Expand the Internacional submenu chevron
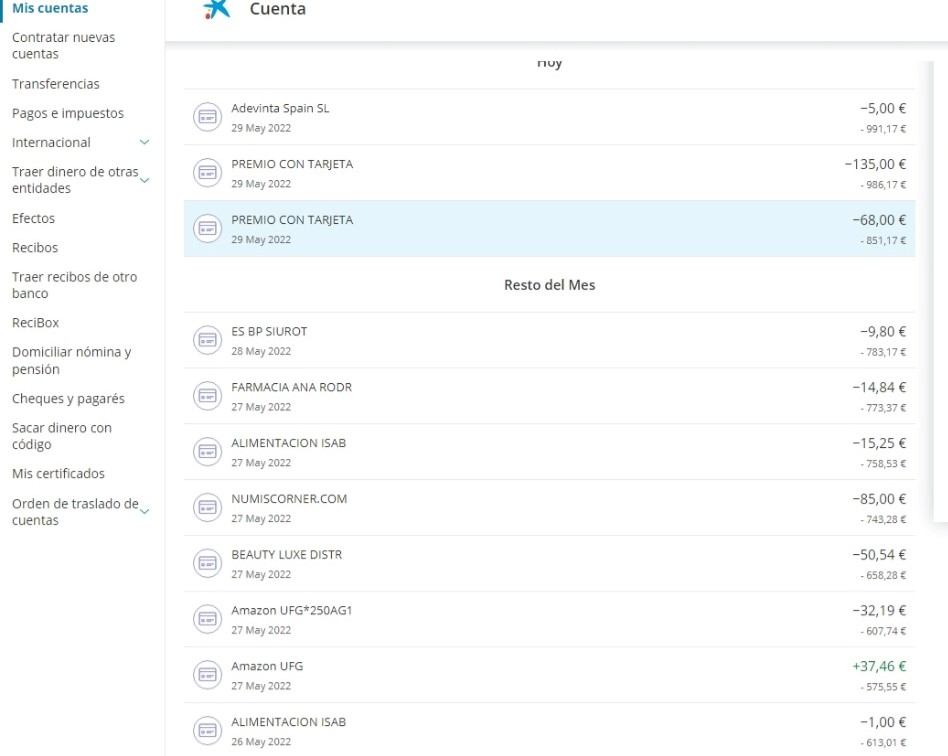This screenshot has width=948, height=756. pyautogui.click(x=144, y=143)
